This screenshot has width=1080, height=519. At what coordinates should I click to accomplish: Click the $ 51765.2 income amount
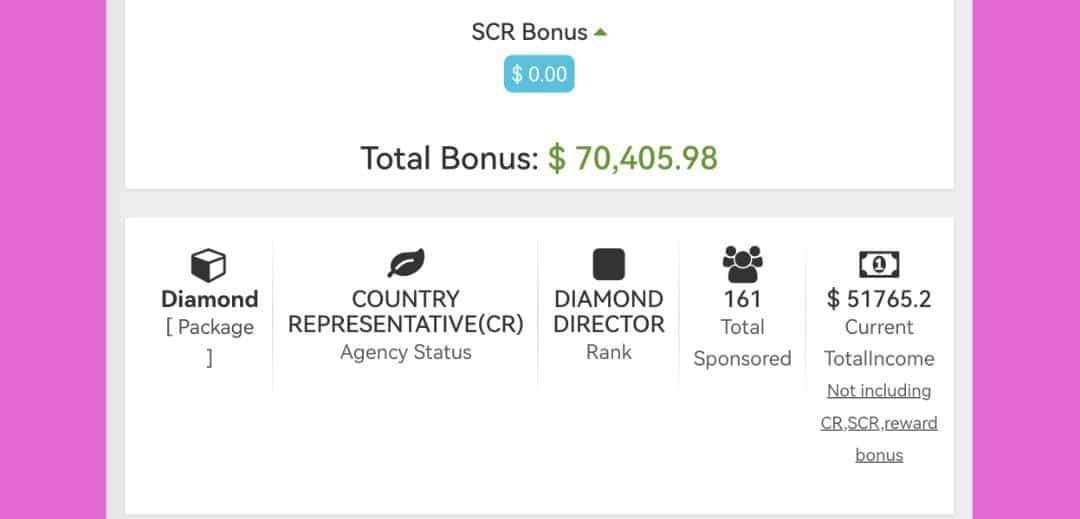click(879, 299)
